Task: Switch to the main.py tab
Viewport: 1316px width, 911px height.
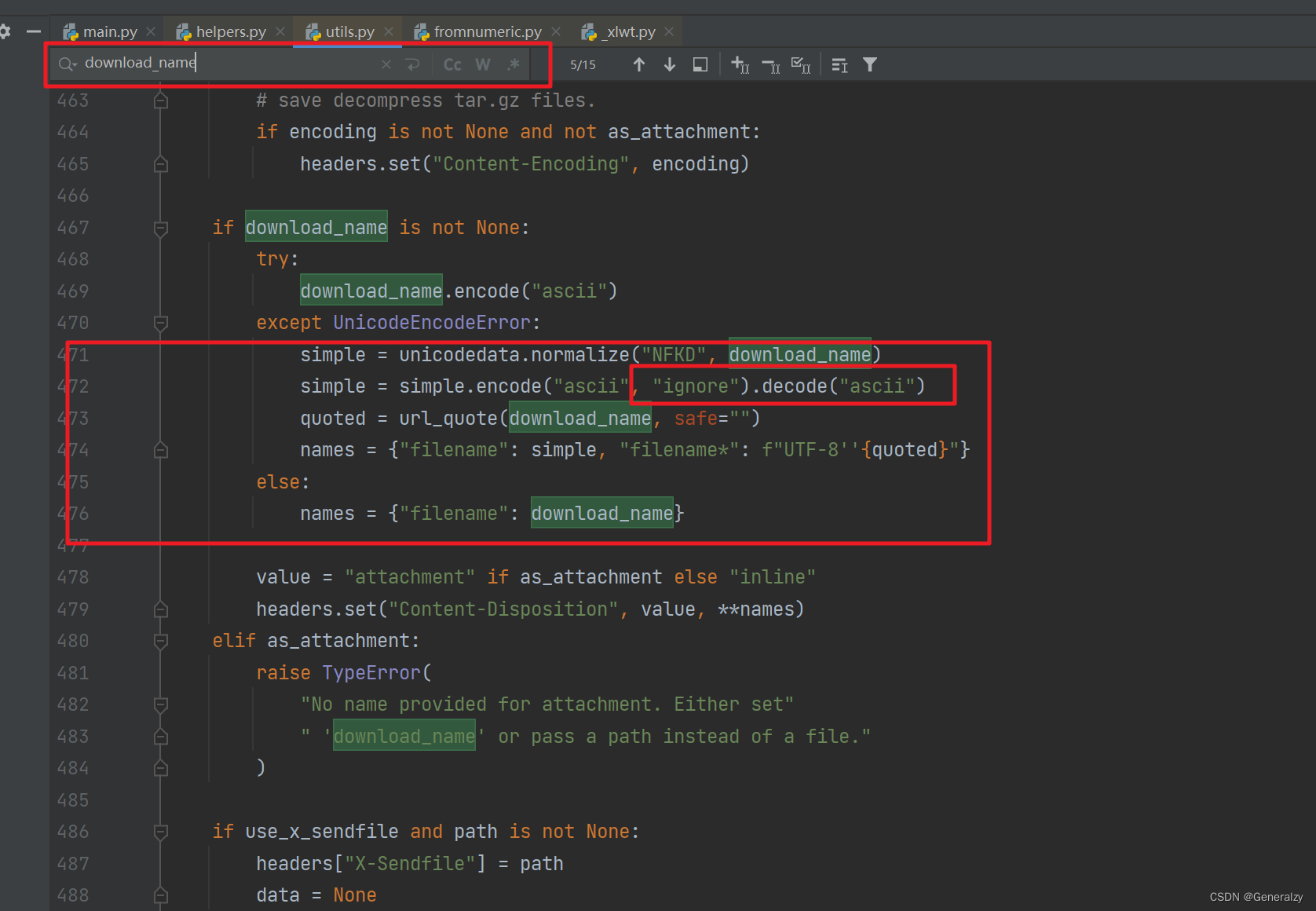Action: point(110,31)
